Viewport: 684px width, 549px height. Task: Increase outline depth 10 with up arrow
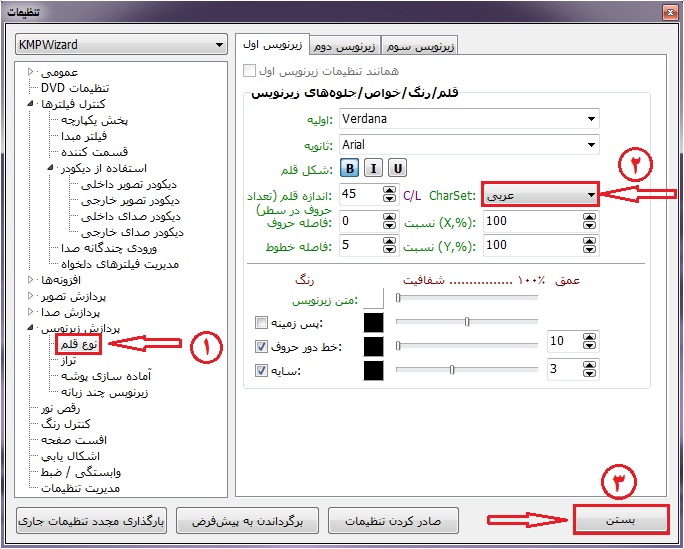(x=589, y=337)
